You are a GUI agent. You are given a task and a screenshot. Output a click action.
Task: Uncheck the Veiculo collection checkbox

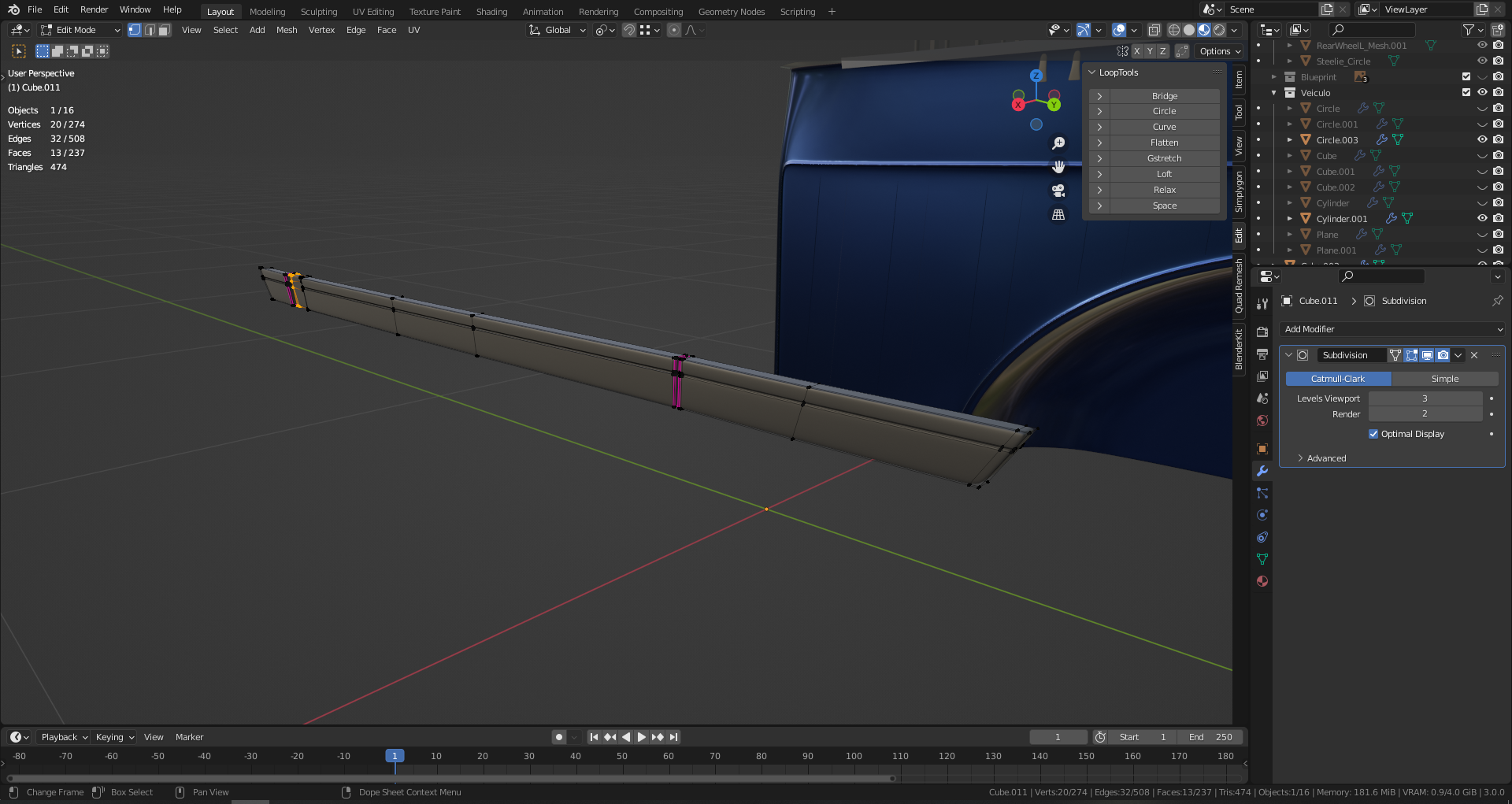[x=1466, y=92]
